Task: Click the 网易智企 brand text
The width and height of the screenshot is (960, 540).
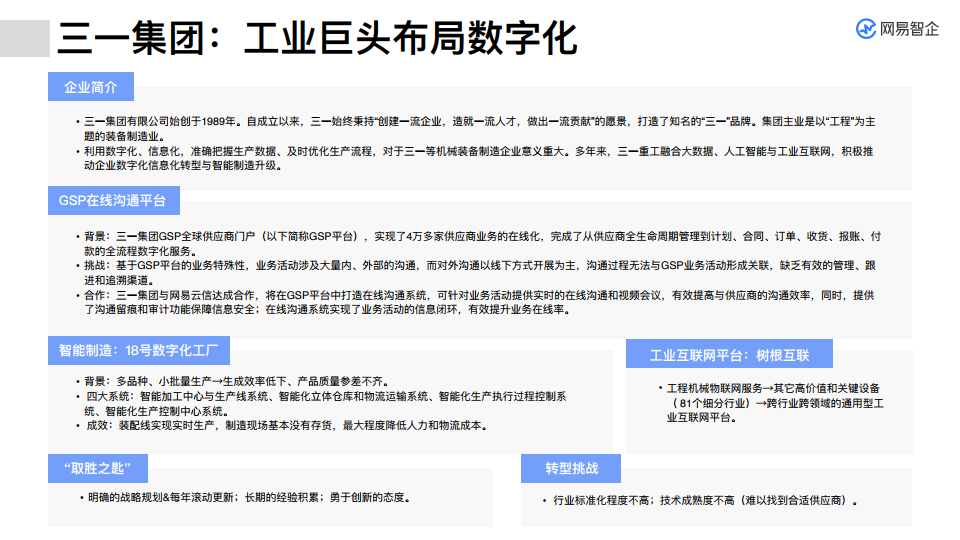Action: pos(909,29)
